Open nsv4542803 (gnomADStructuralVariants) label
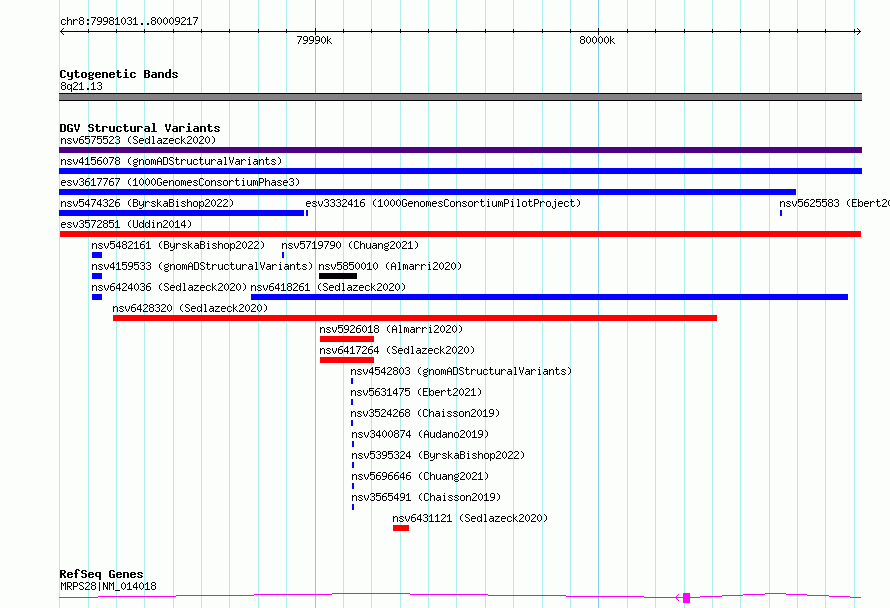Viewport: 890px width, 608px height. (x=461, y=371)
